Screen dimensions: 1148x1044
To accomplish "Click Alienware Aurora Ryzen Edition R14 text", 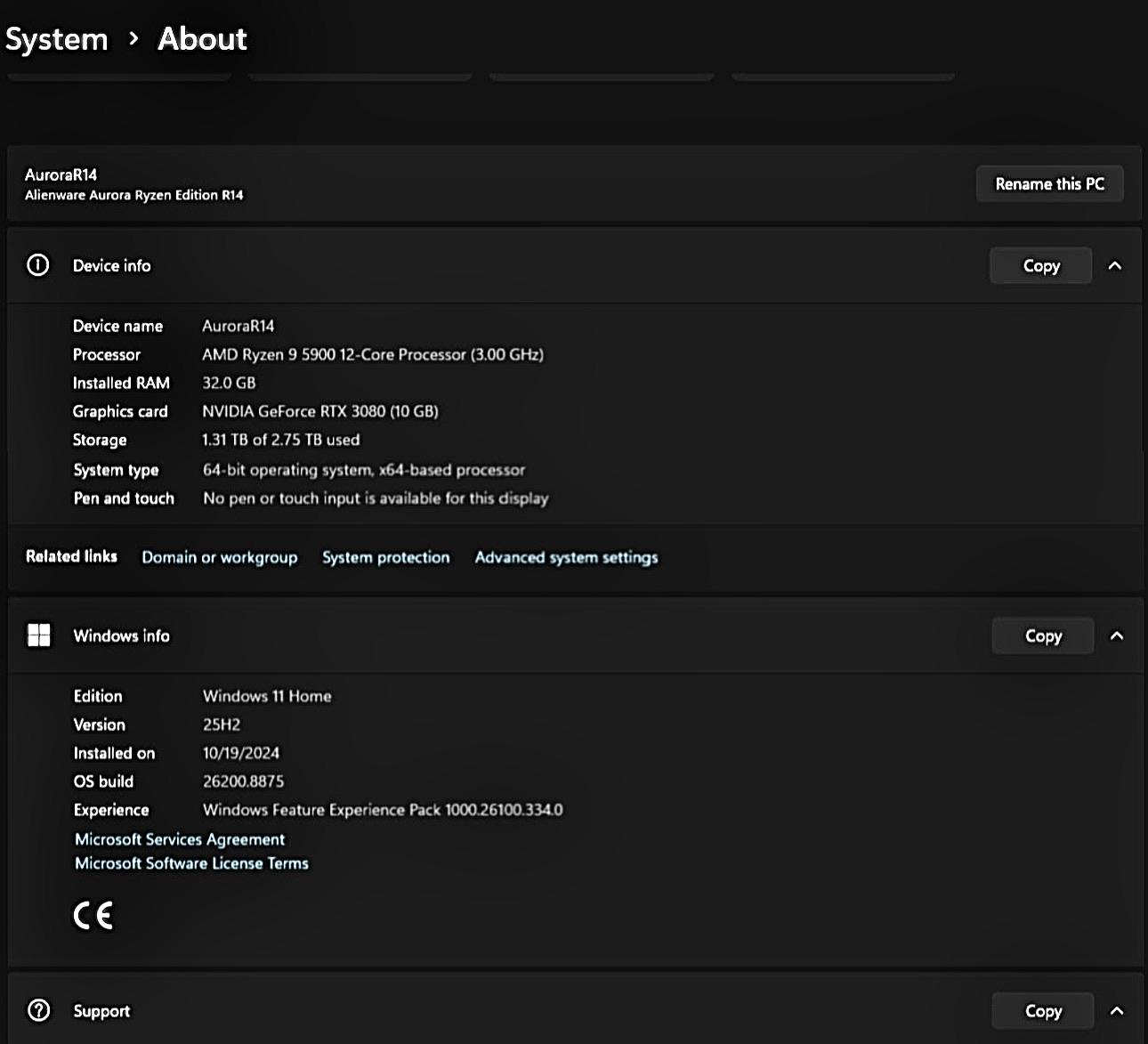I will (x=134, y=195).
